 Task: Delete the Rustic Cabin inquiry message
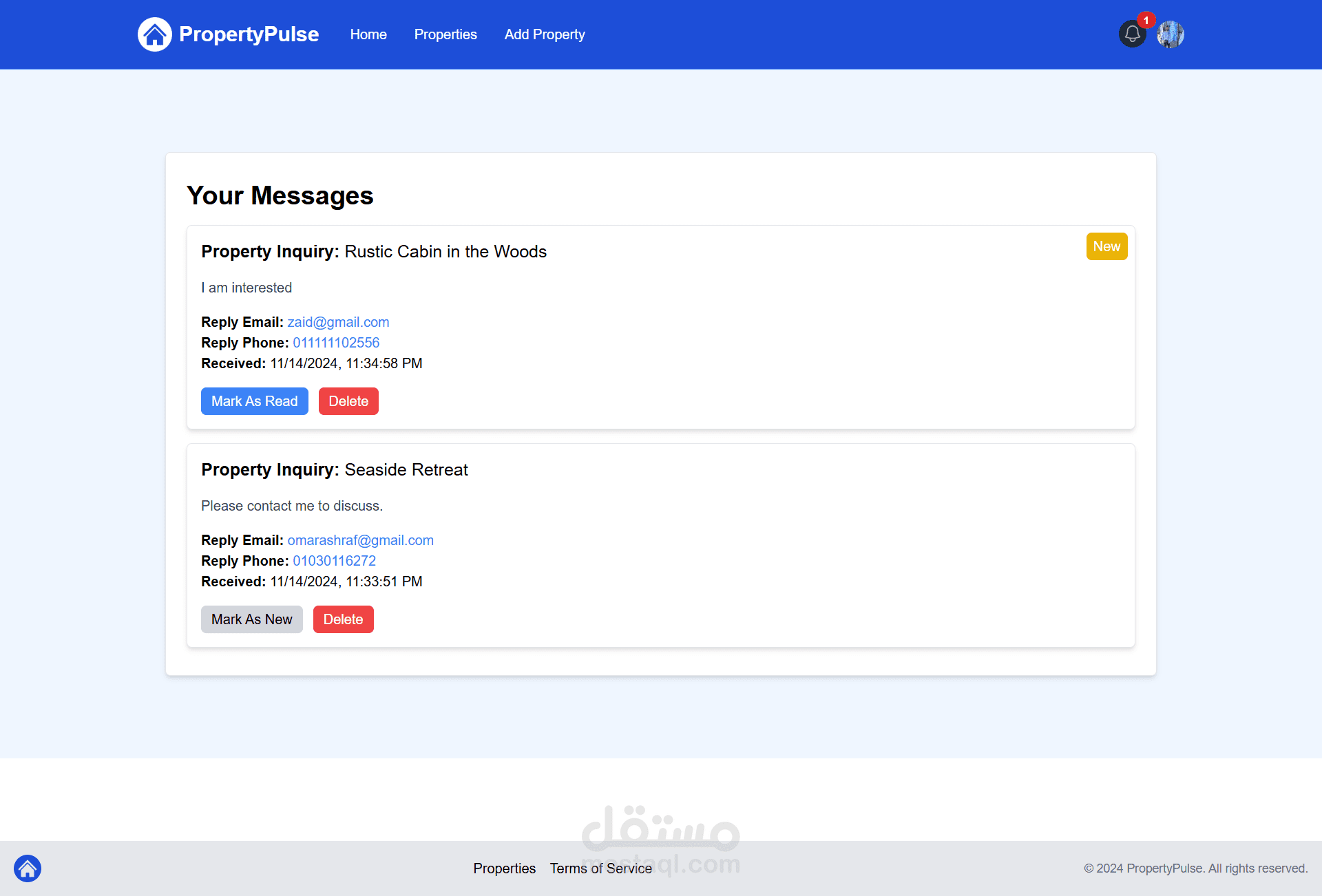[348, 401]
